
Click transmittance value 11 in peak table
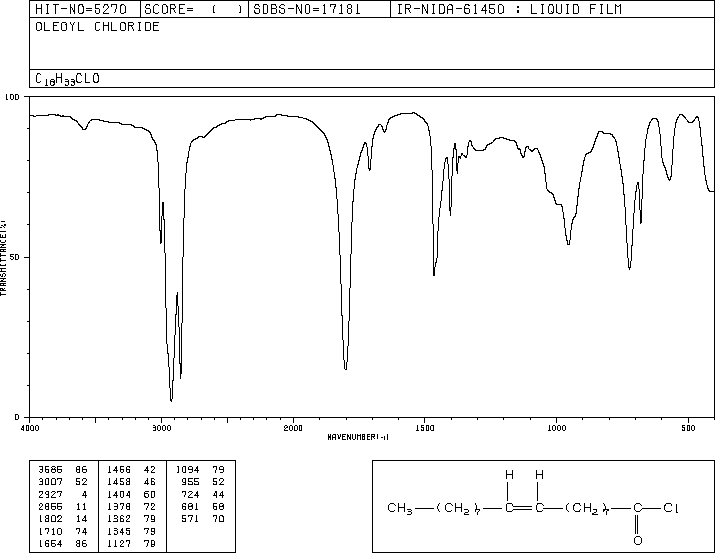82,506
